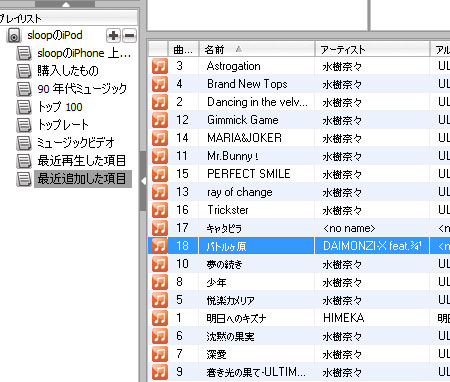Image resolution: width=450 pixels, height=382 pixels.
Task: Sort by 名前 column header
Action: pyautogui.click(x=257, y=50)
